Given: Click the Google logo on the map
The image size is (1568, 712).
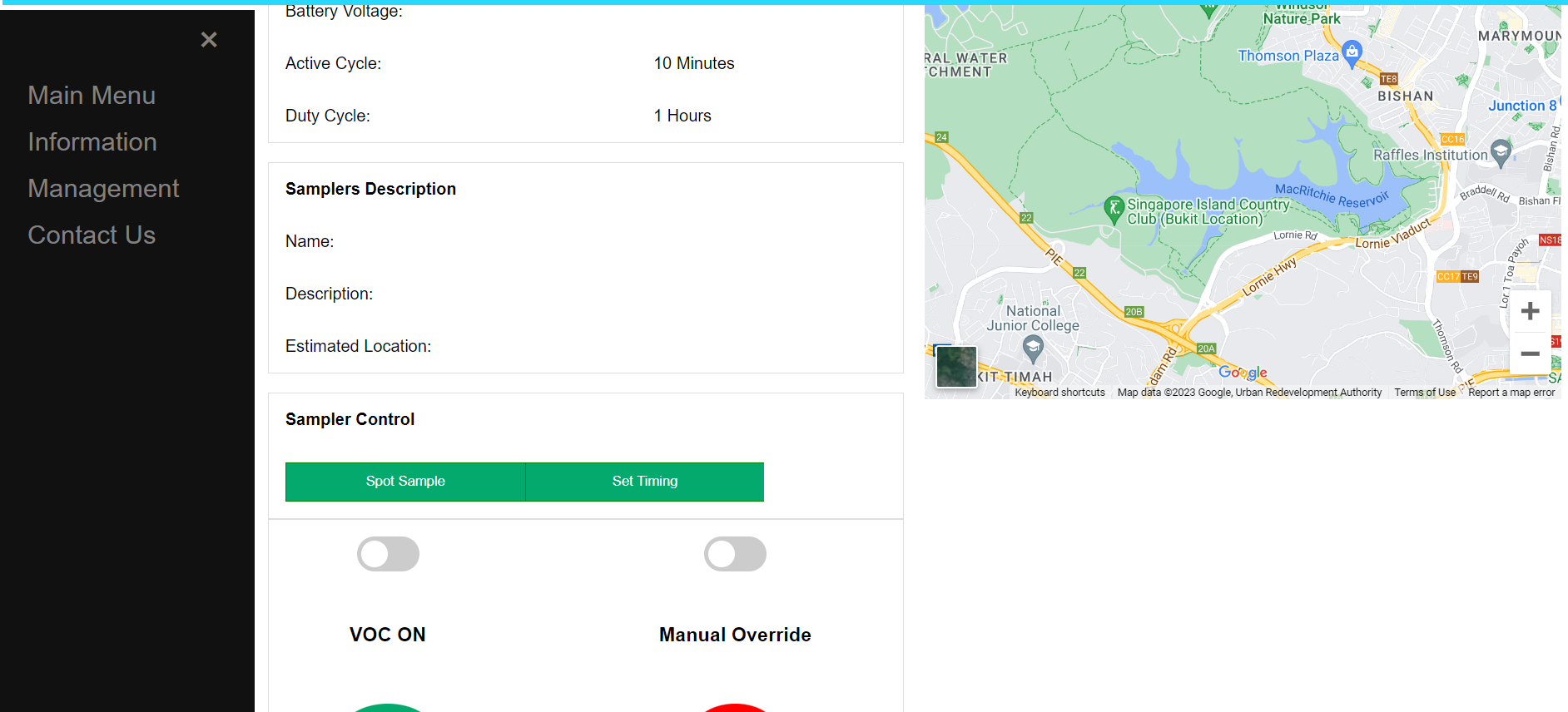Looking at the screenshot, I should pos(1243,373).
